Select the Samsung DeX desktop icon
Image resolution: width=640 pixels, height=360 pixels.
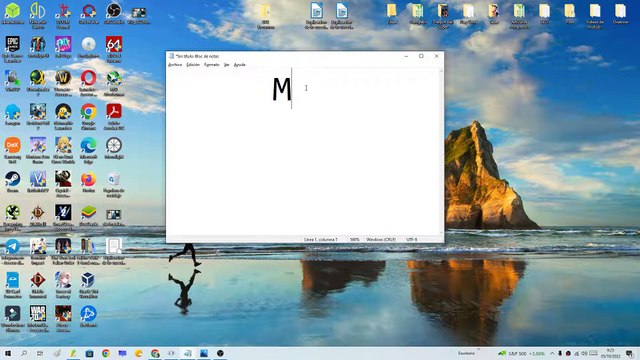click(13, 149)
